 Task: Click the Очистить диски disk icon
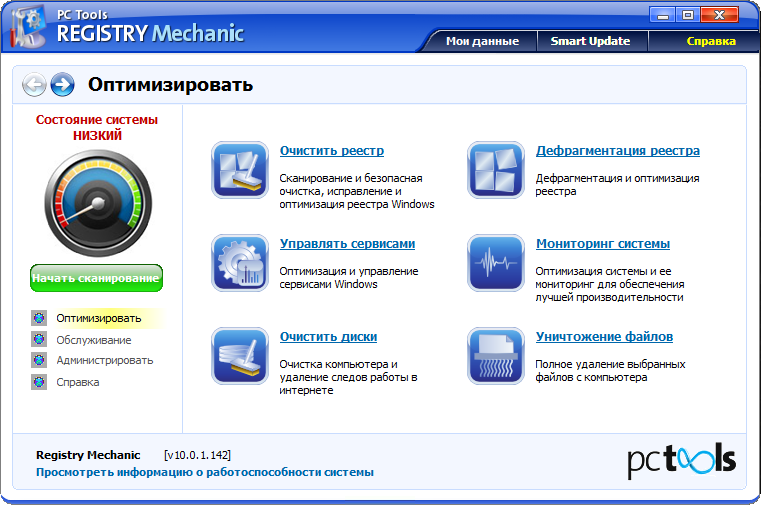pyautogui.click(x=240, y=356)
